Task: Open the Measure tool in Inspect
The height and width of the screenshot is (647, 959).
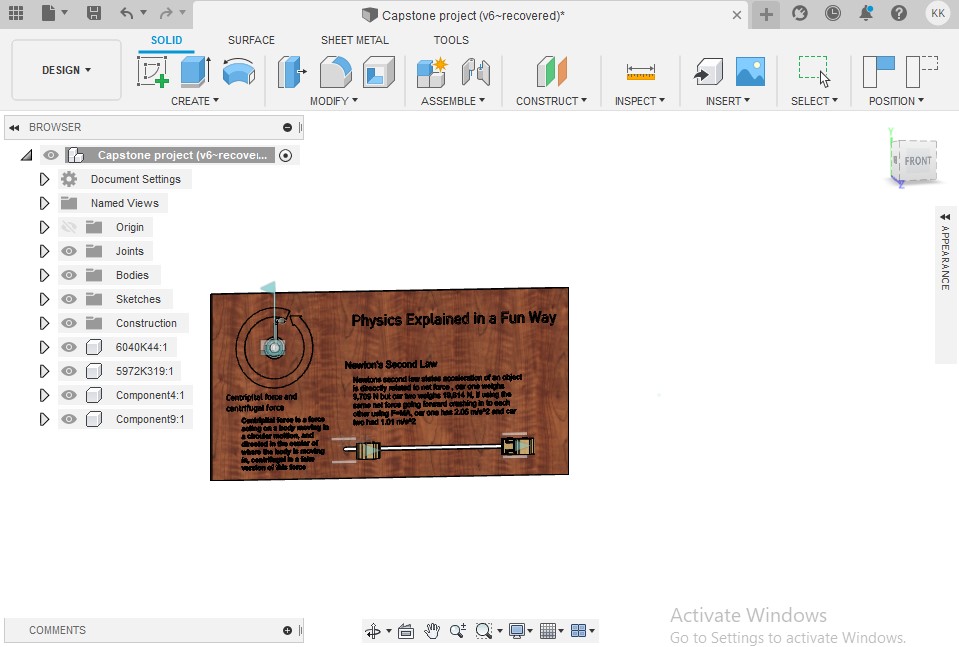Action: pos(640,72)
